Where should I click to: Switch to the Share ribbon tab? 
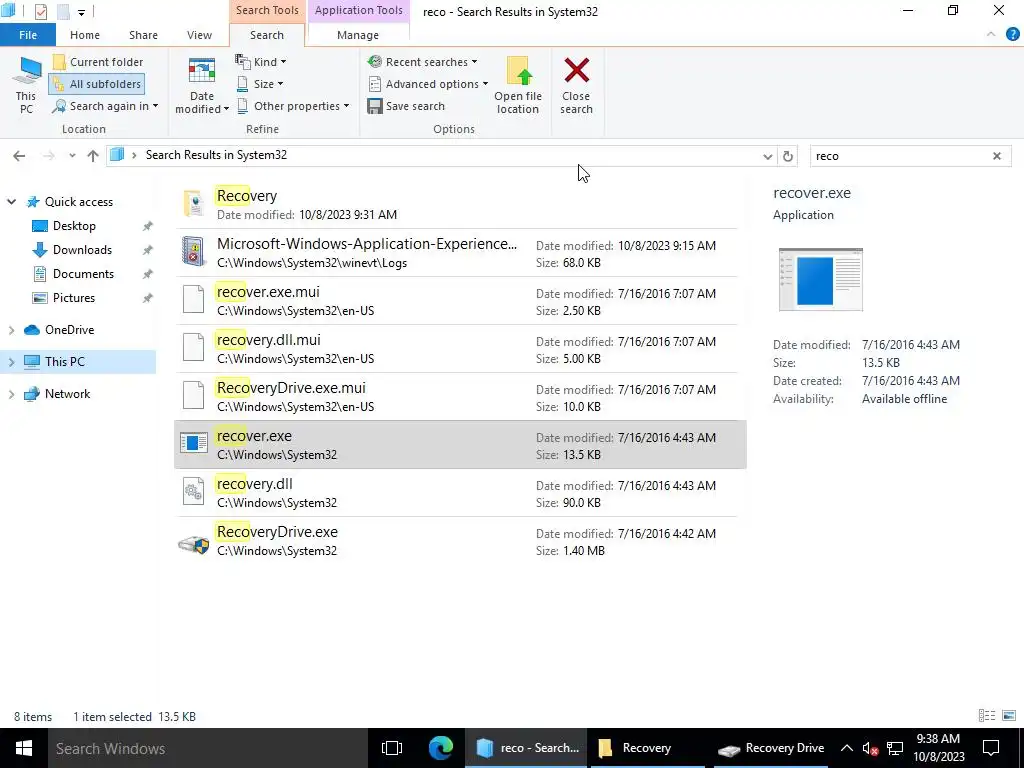[143, 35]
